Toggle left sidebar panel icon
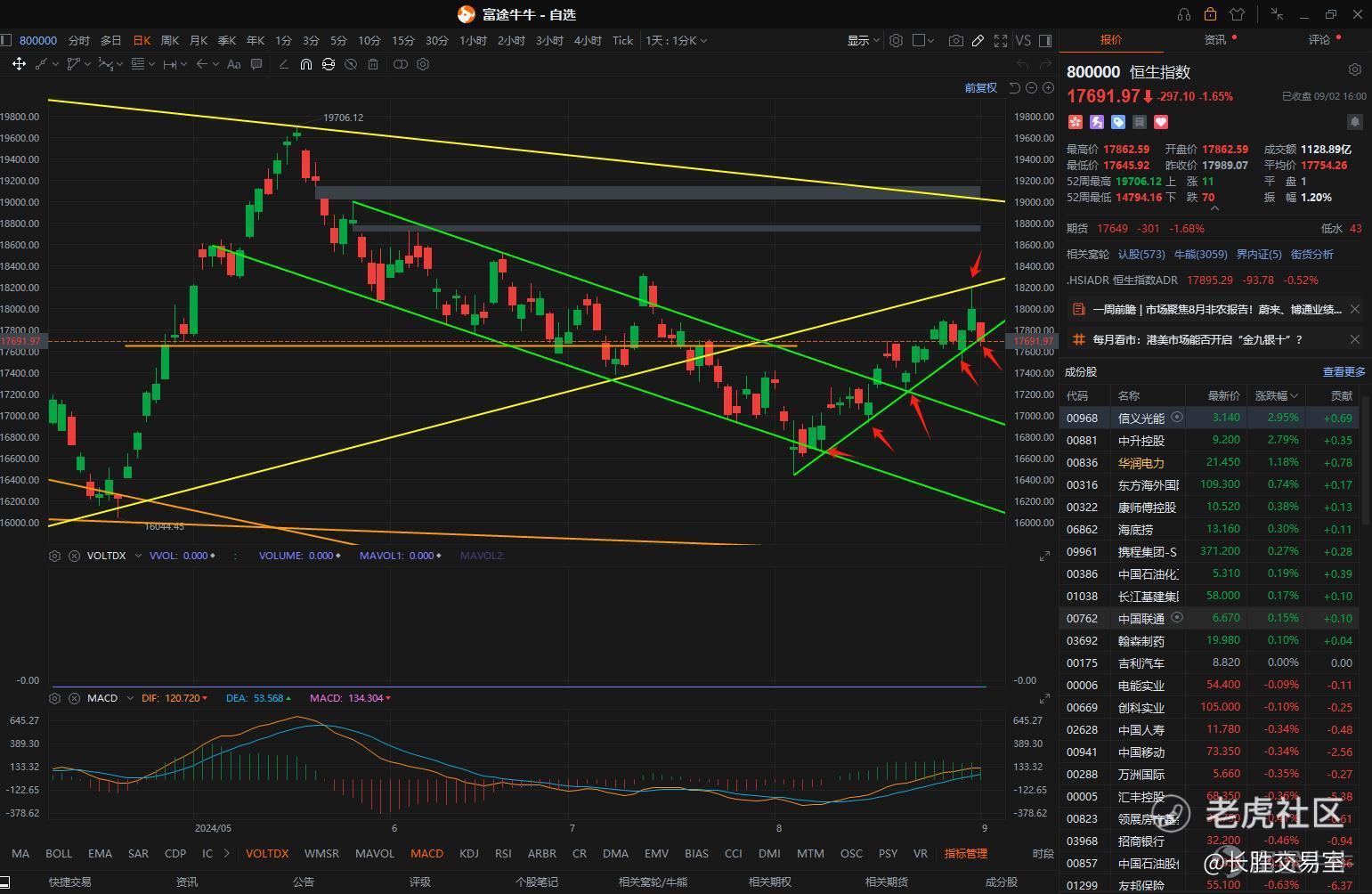1372x894 pixels. pos(5,40)
